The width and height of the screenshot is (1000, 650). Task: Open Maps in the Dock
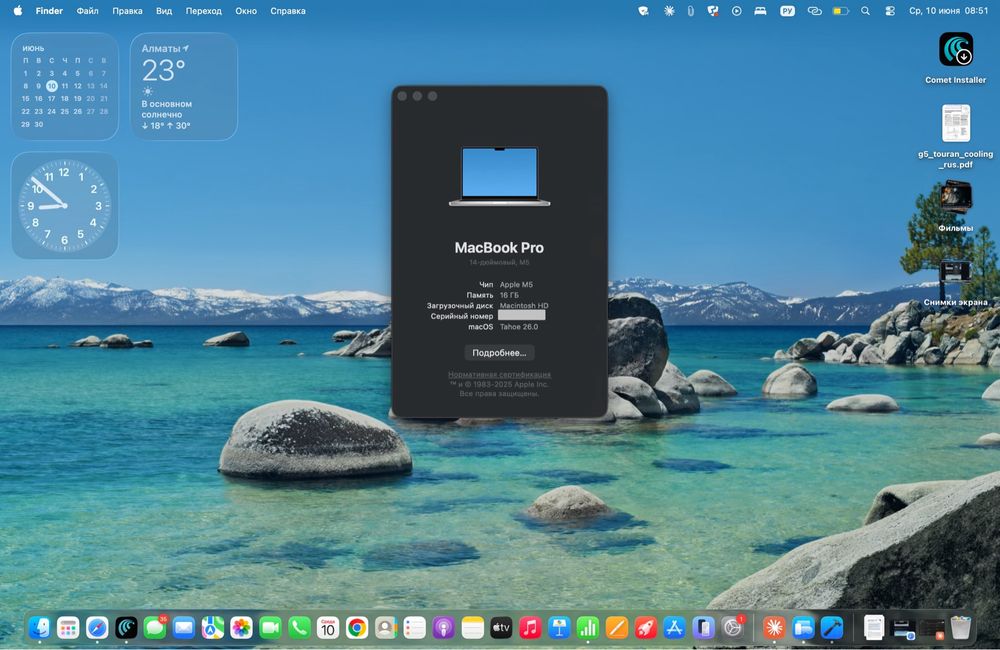coord(213,628)
